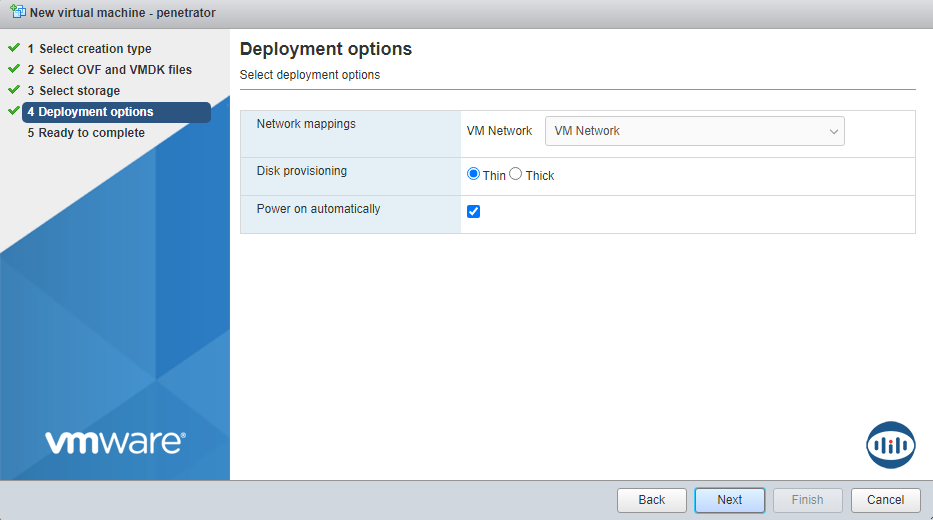Screen dimensions: 933x520
Task: Click the green checkmark beside step 2
Action: [14, 69]
